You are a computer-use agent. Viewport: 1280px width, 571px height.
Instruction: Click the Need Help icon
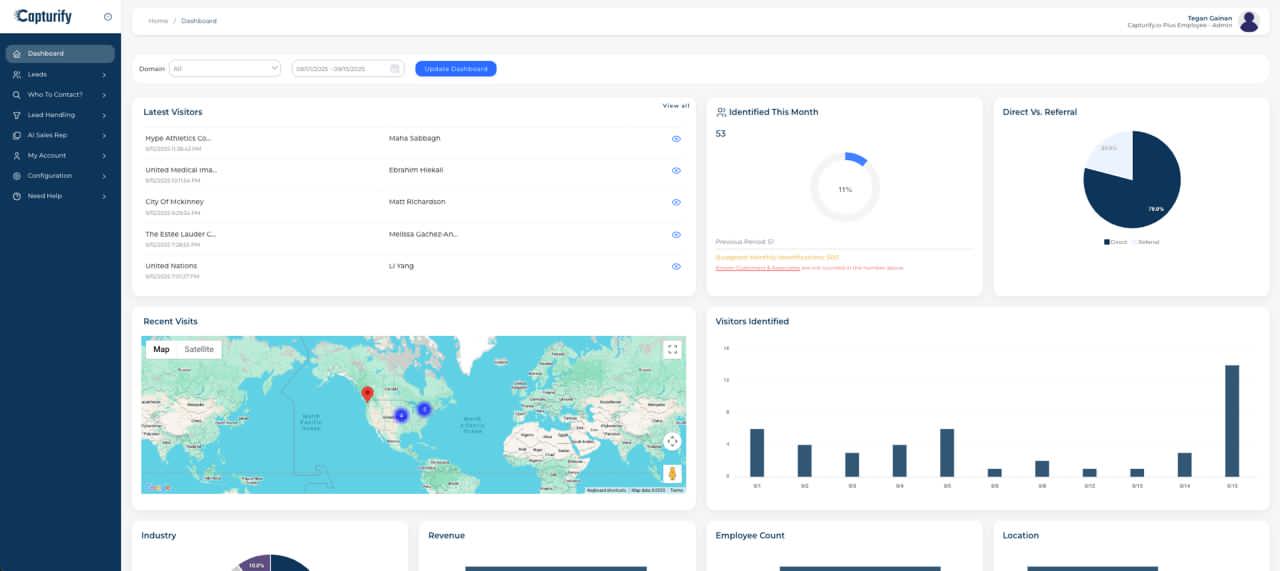point(17,196)
